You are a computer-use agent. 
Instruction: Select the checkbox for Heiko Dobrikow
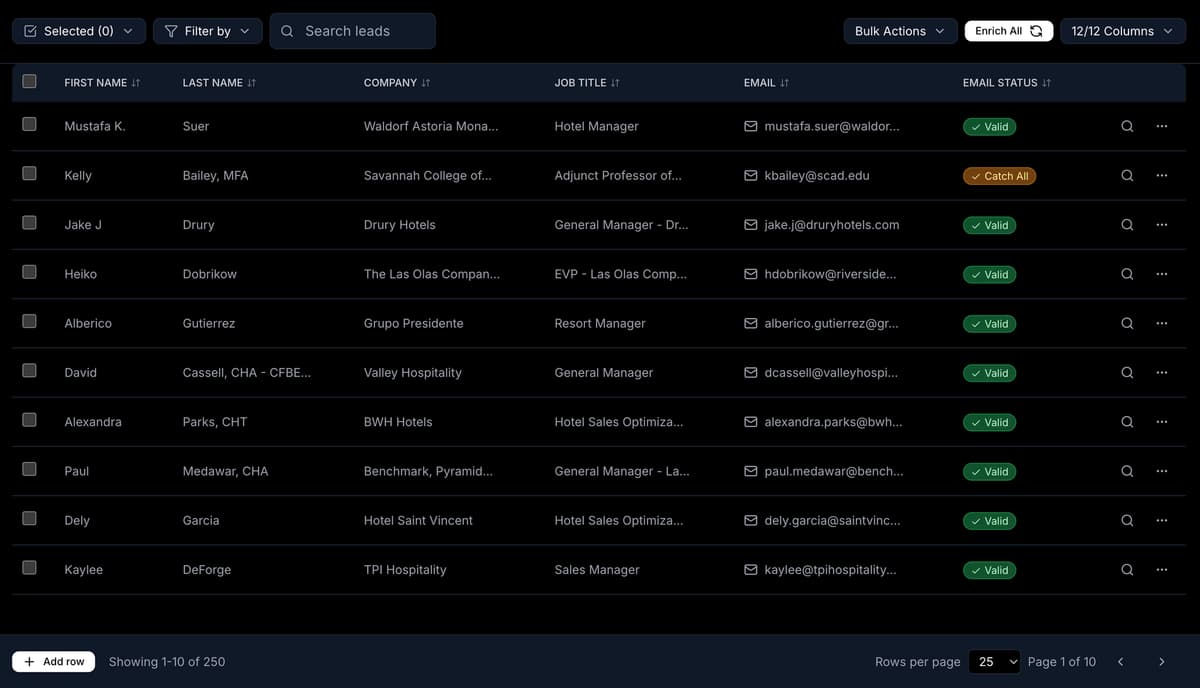point(29,273)
